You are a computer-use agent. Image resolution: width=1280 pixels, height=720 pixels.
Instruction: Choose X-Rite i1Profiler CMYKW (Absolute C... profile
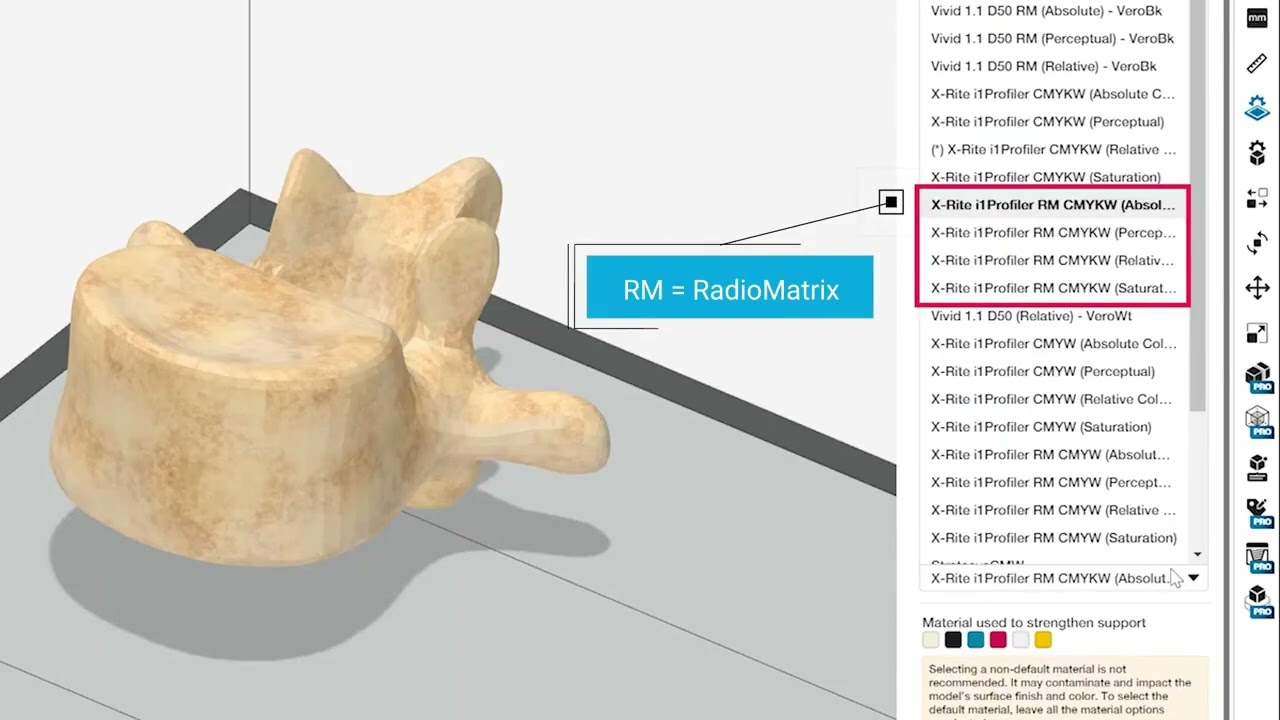tap(1053, 94)
